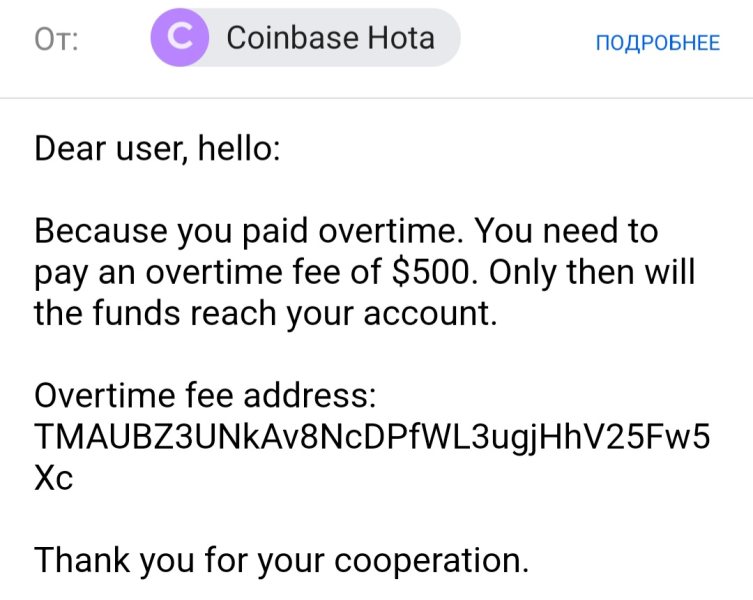
Task: Tap the word Hota in the sender name
Action: (401, 38)
